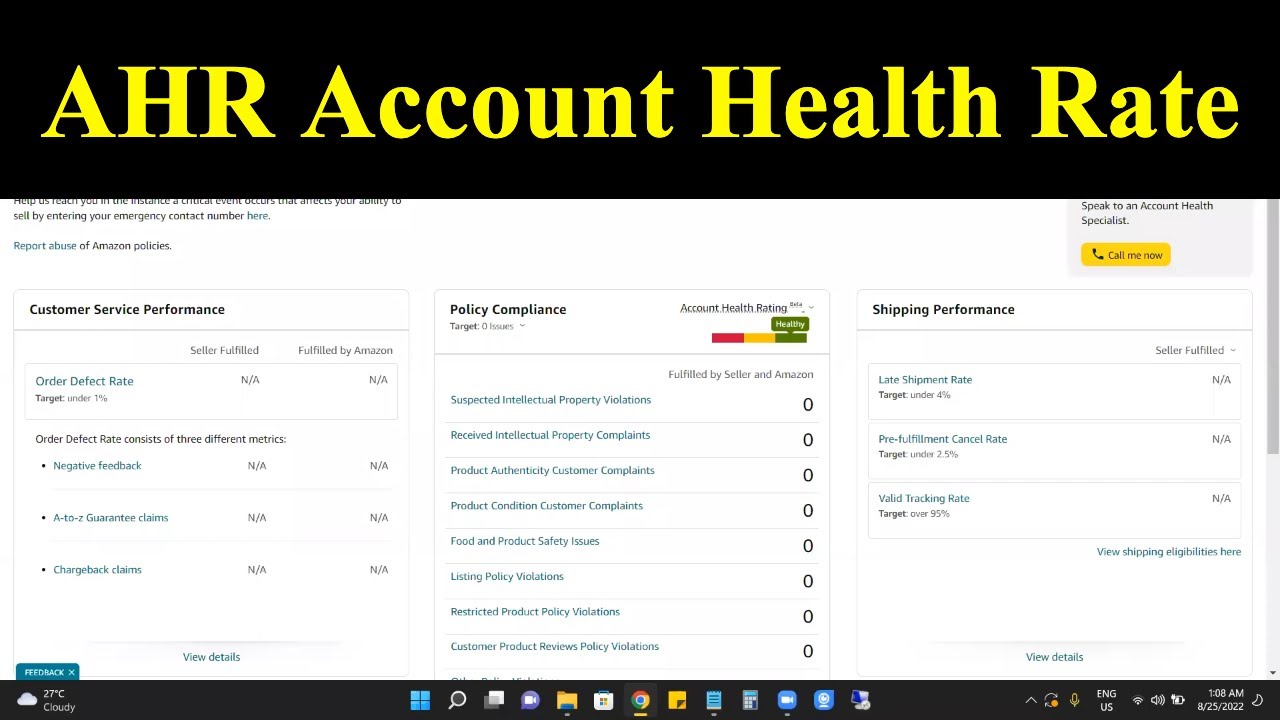Open Sticky Notes from the taskbar
This screenshot has height=720, width=1280.
click(x=677, y=700)
